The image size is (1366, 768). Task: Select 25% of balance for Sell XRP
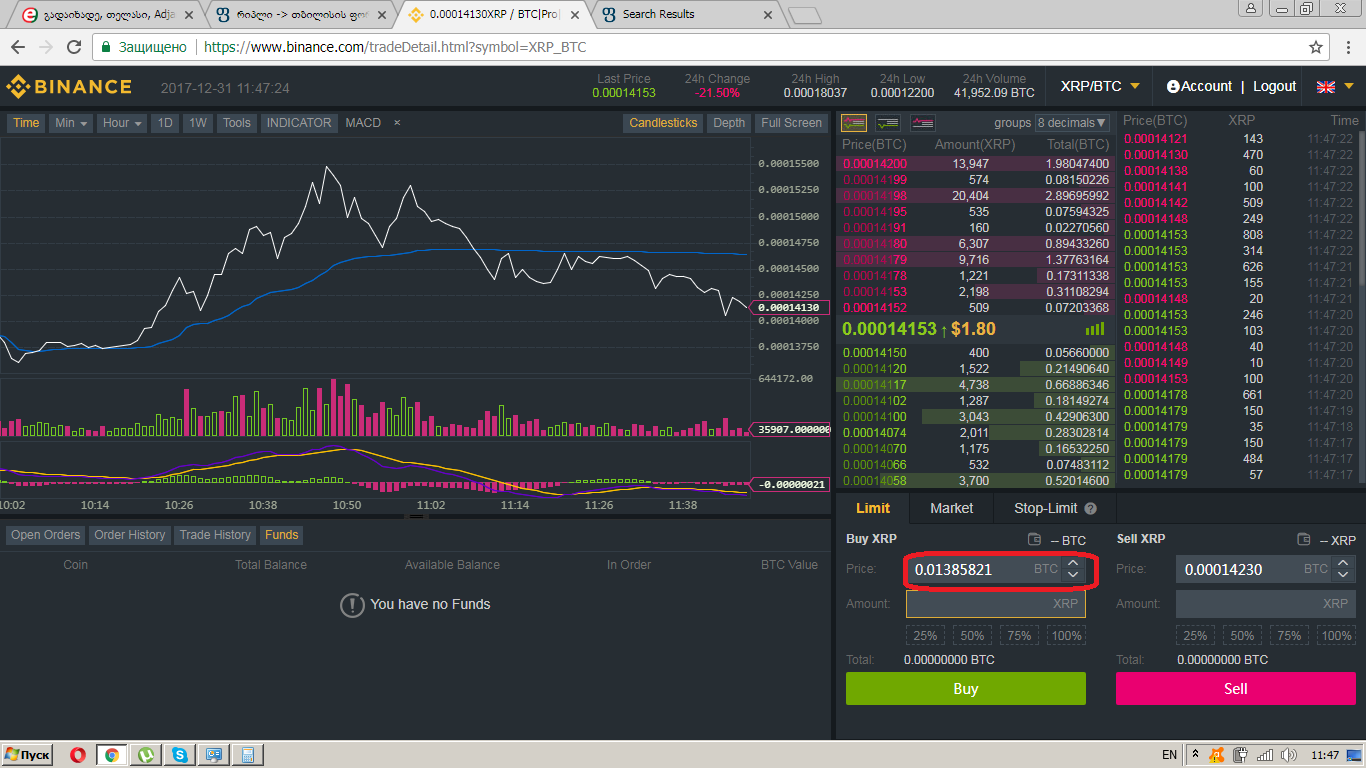pos(1195,635)
